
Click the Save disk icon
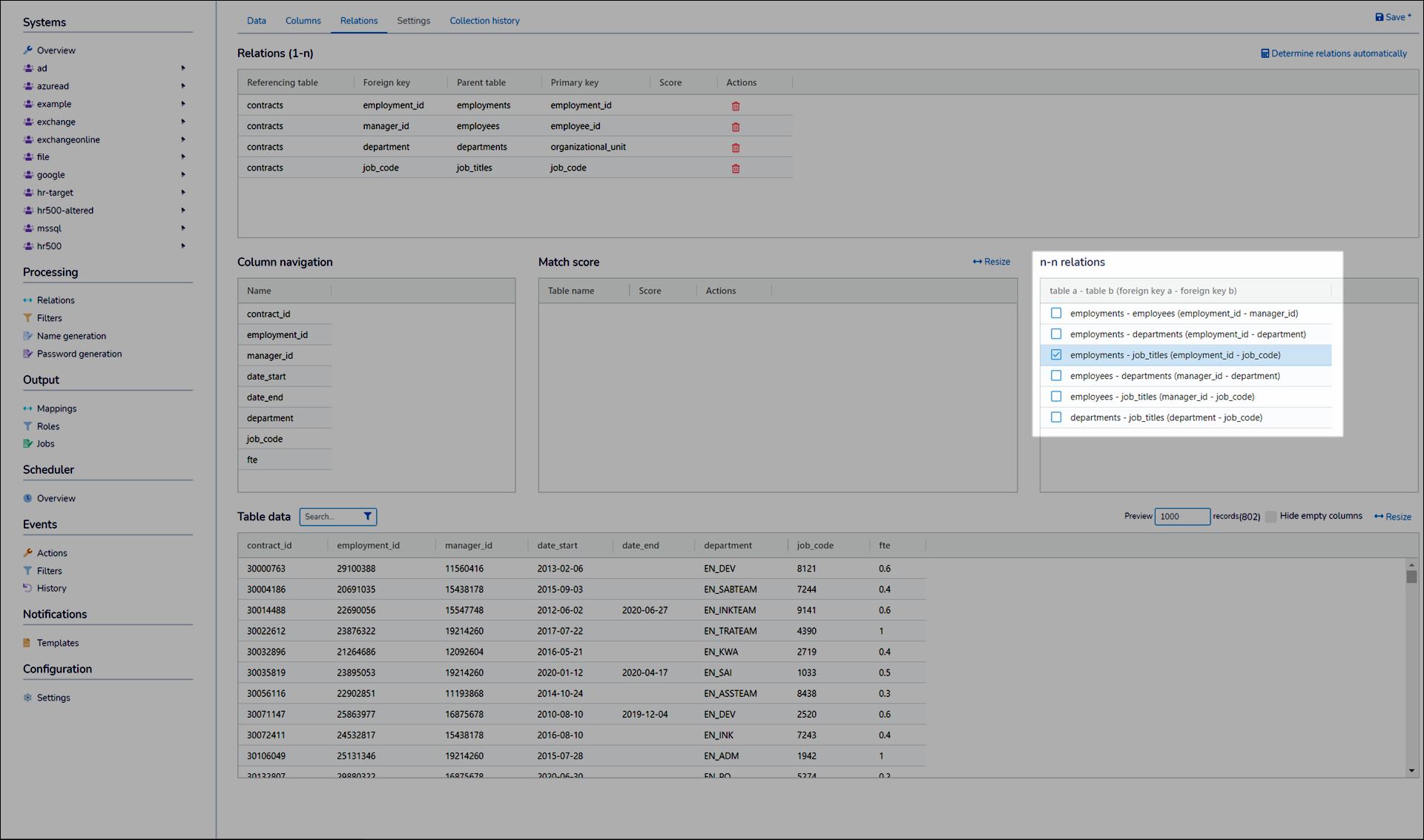pyautogui.click(x=1379, y=17)
